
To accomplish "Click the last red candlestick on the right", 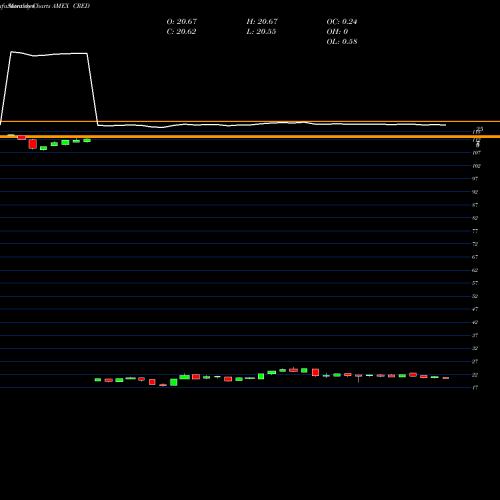I will point(446,378).
